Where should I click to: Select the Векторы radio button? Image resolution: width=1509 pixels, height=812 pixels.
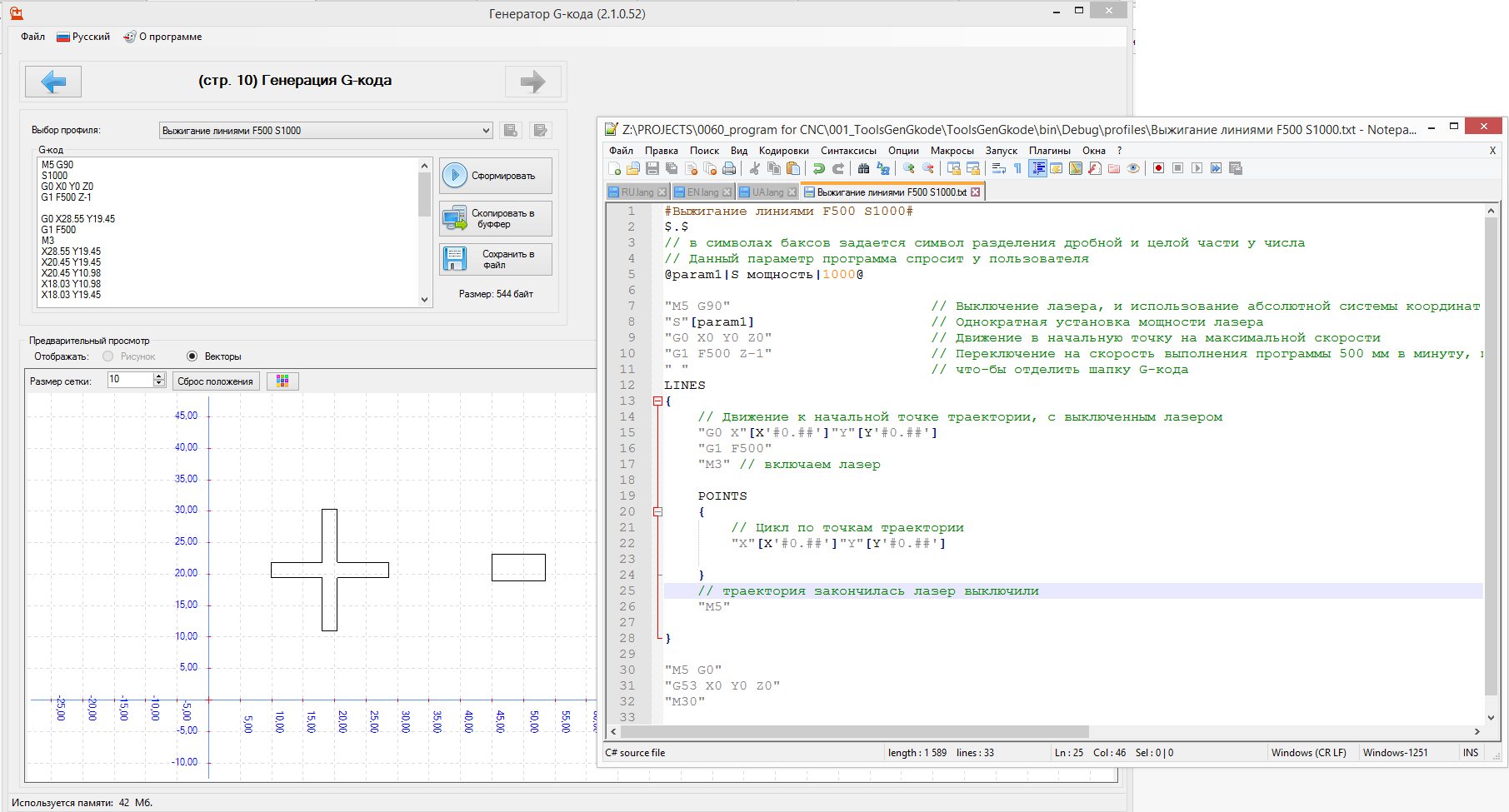[192, 356]
